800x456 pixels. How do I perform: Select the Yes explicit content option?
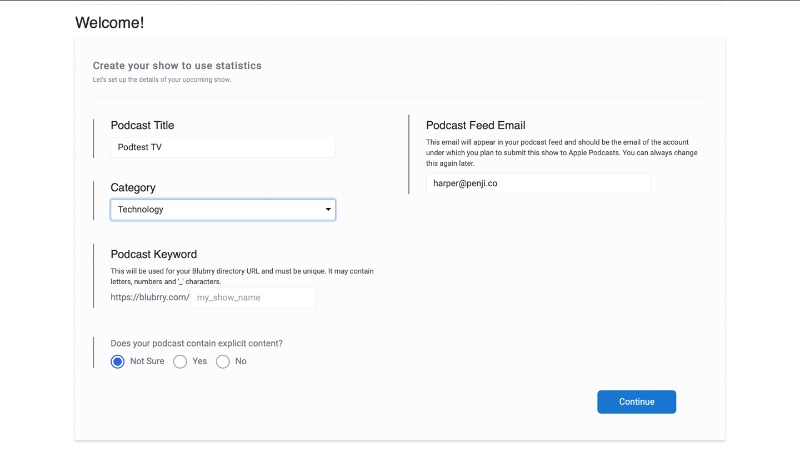180,362
